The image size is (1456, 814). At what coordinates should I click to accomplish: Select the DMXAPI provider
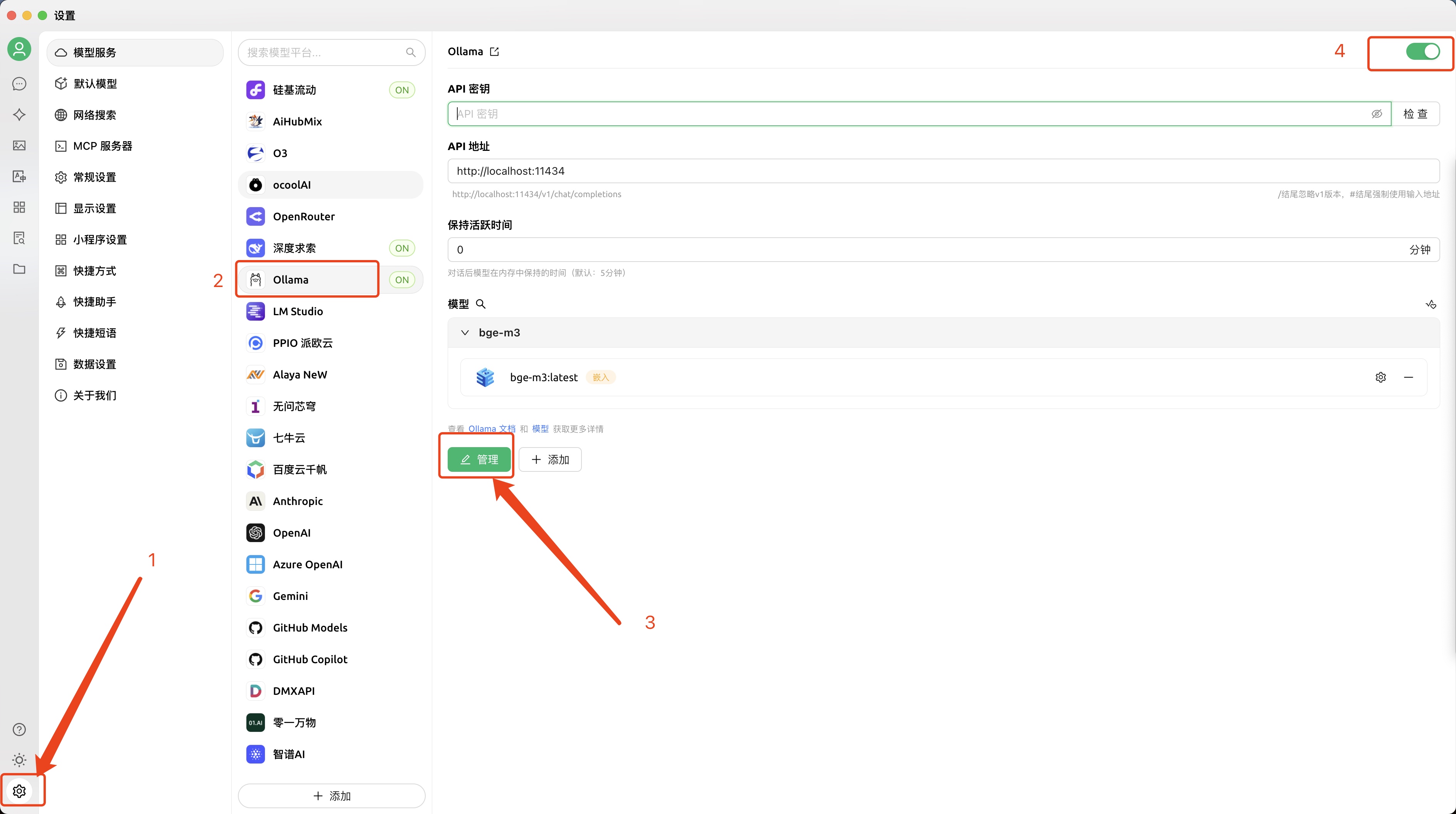(331, 691)
